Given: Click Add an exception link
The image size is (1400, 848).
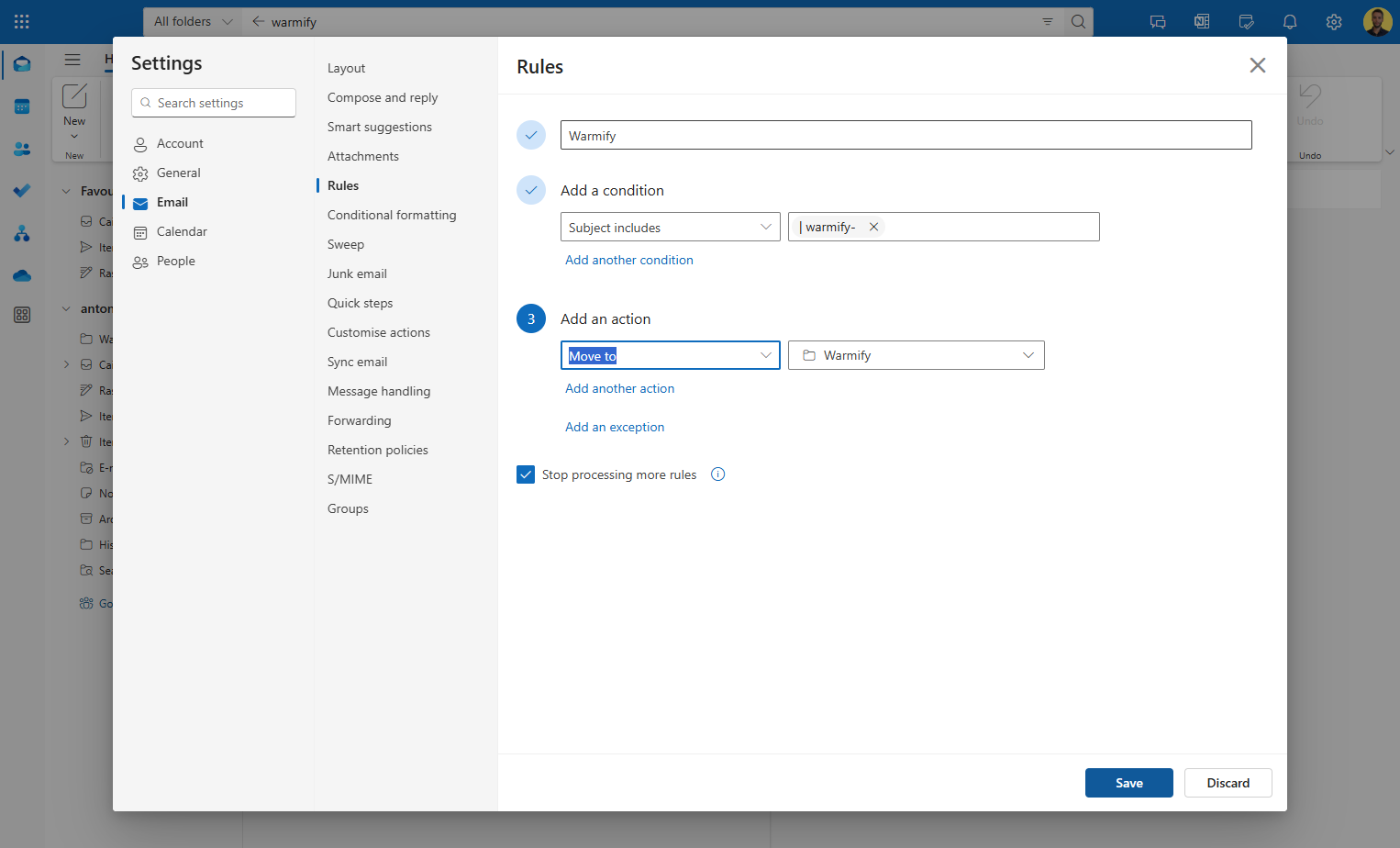Looking at the screenshot, I should tap(615, 427).
